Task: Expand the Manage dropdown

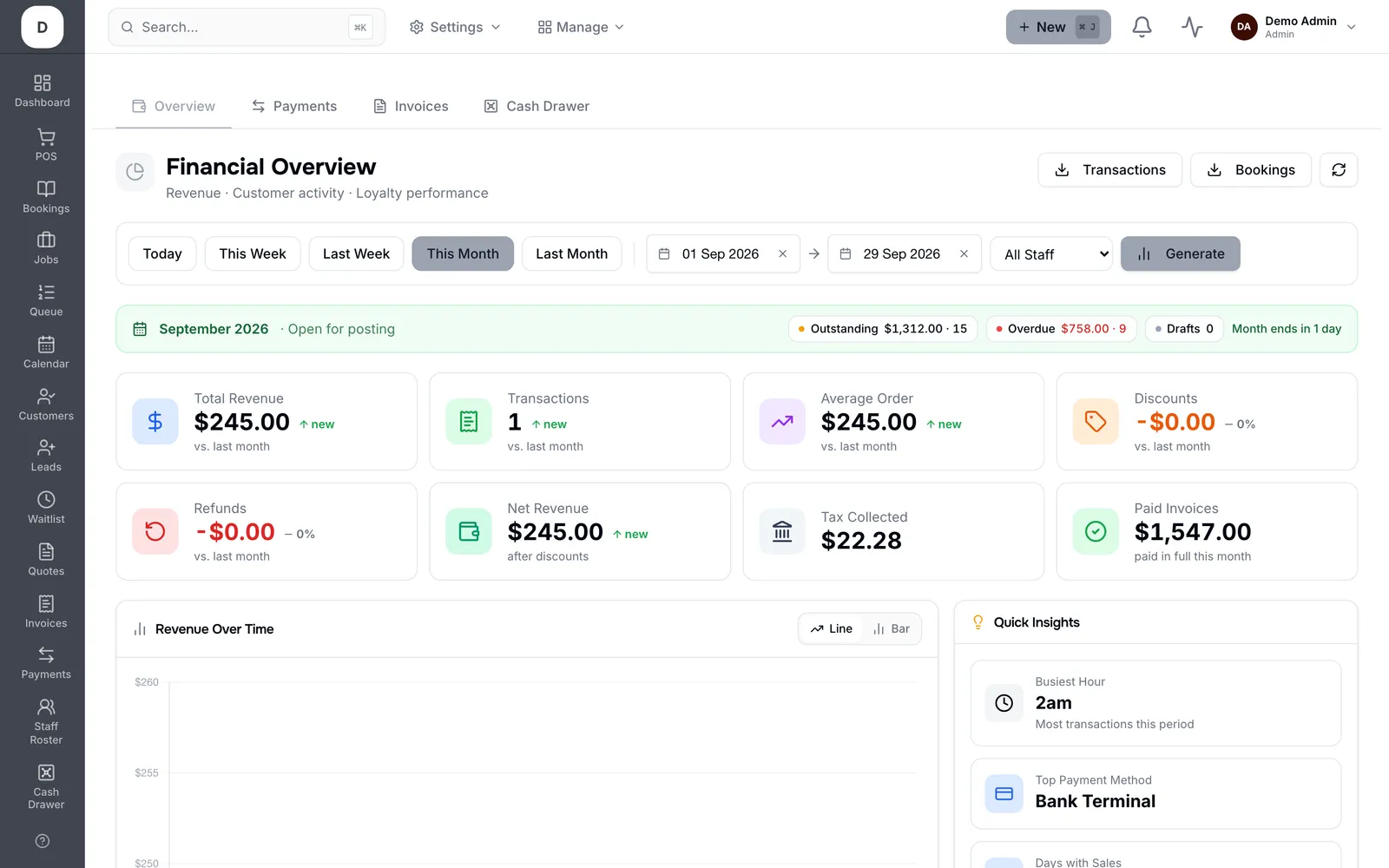Action: click(581, 27)
